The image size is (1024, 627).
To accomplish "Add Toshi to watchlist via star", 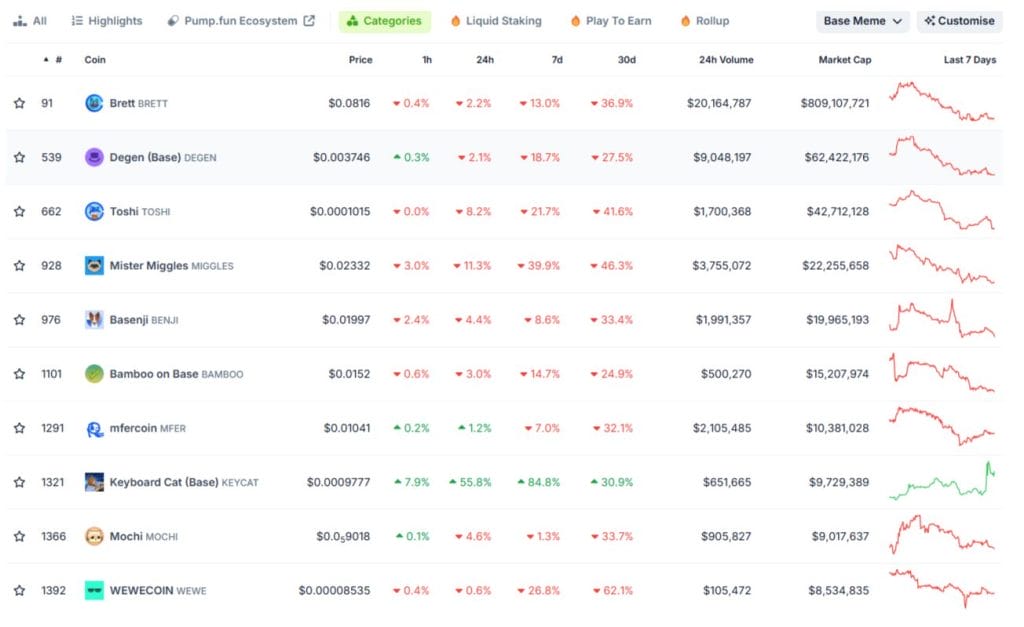I will pos(20,212).
